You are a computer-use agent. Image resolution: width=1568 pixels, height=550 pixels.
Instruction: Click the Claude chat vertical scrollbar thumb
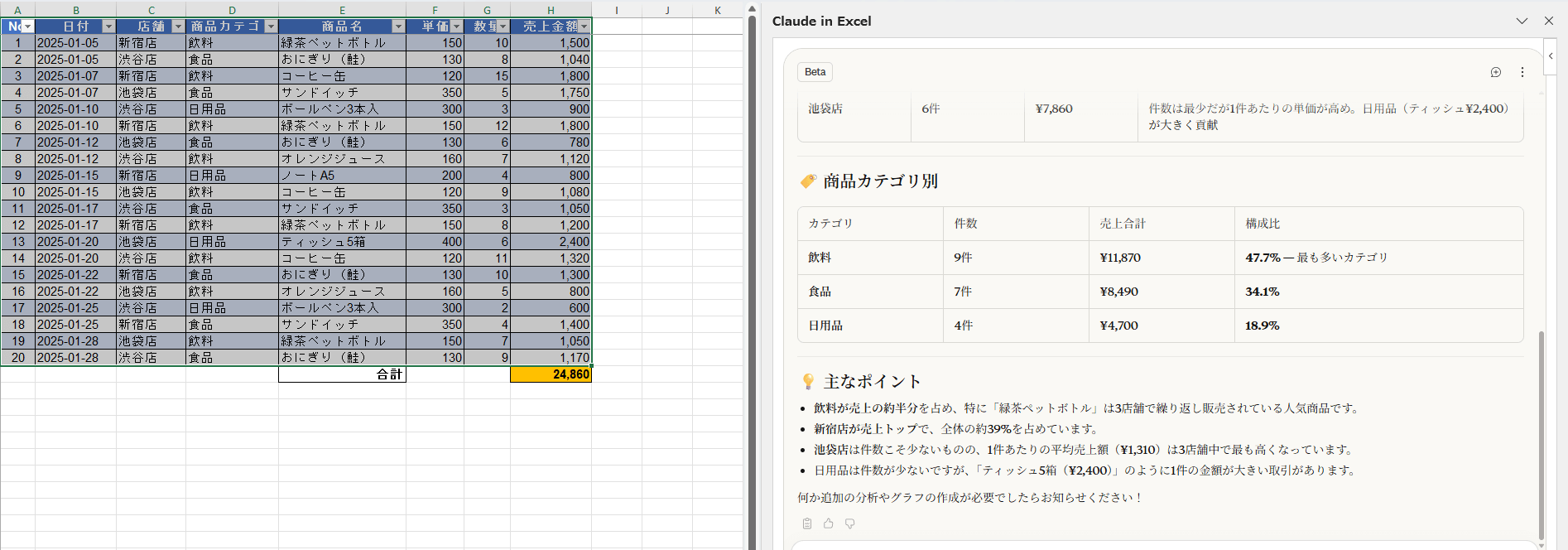coord(1541,435)
